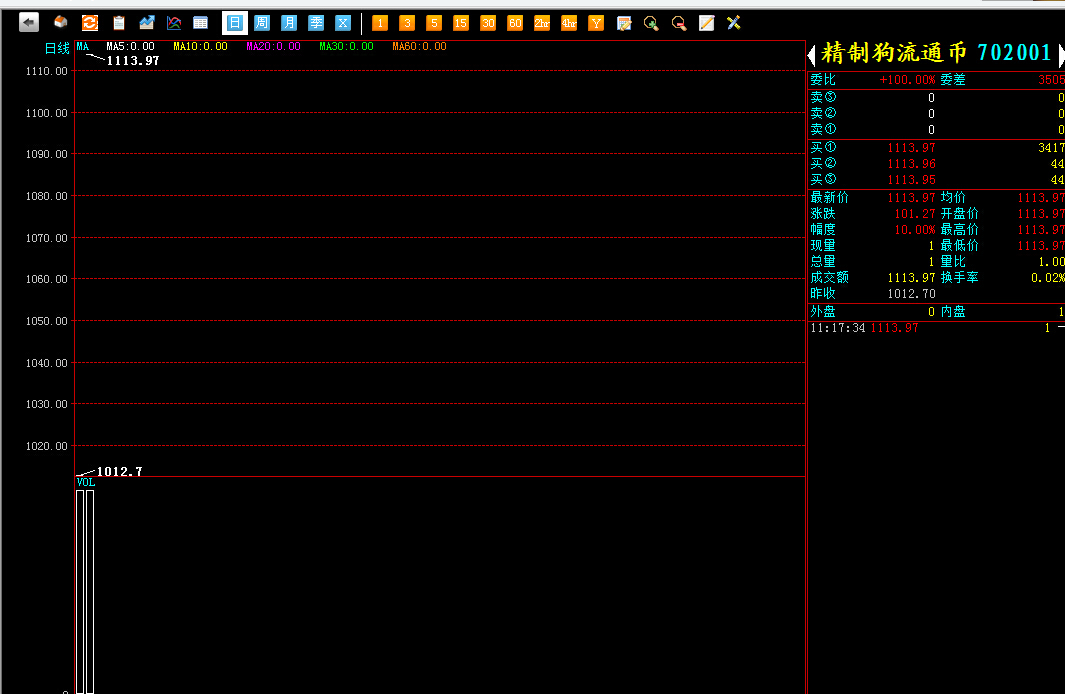
Task: Go to previous stock with left arrow
Action: click(x=812, y=55)
